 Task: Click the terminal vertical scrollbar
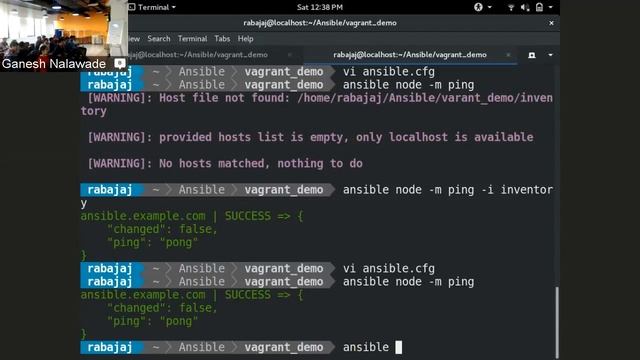(x=556, y=322)
